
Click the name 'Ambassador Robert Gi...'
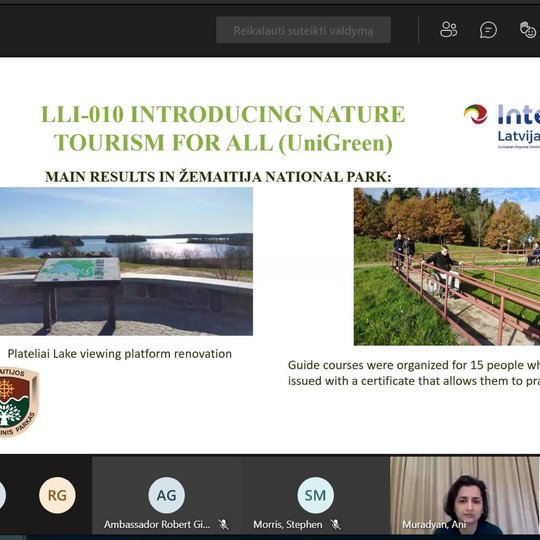(x=157, y=525)
